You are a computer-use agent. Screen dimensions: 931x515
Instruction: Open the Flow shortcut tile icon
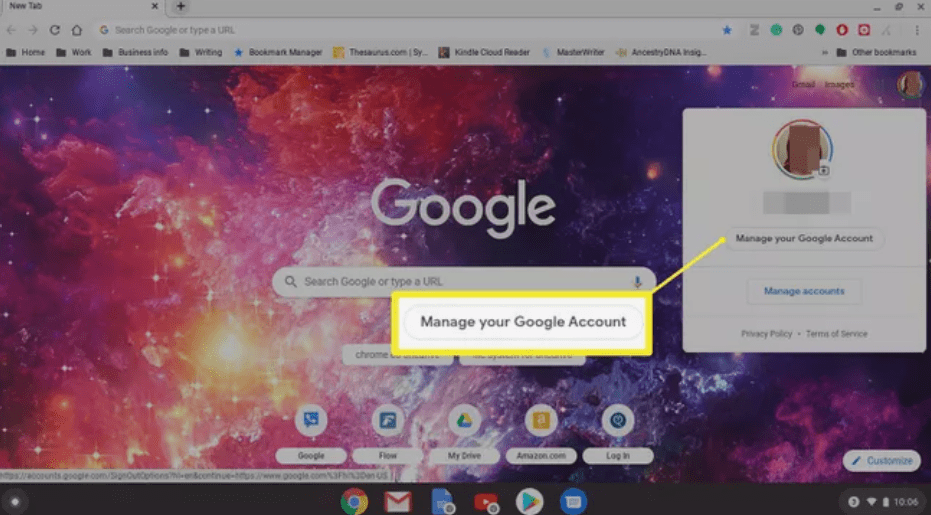[388, 420]
